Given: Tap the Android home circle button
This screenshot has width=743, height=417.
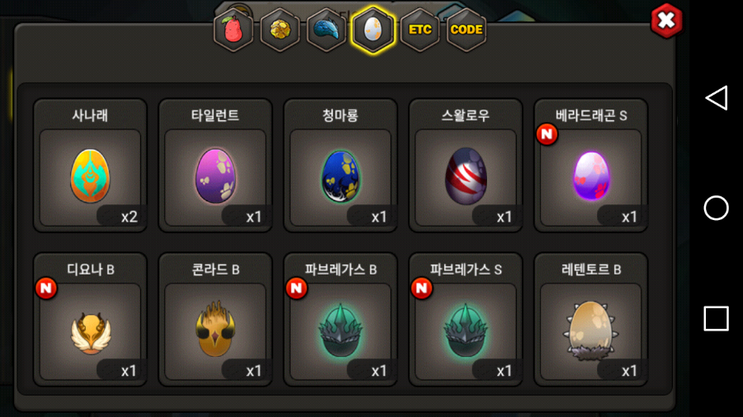Looking at the screenshot, I should click(x=716, y=208).
